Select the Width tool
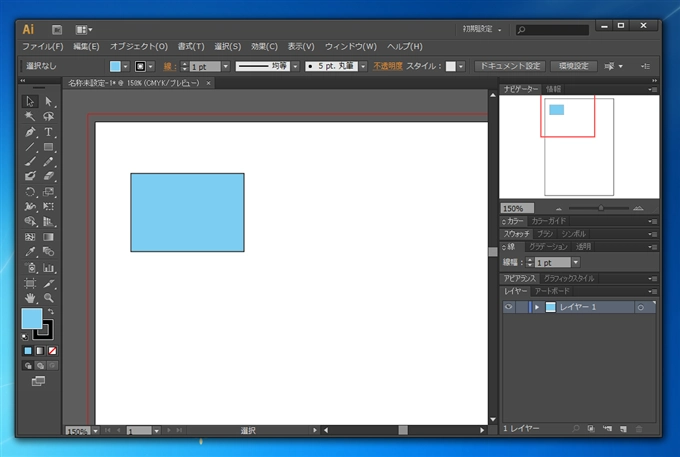 click(x=30, y=206)
